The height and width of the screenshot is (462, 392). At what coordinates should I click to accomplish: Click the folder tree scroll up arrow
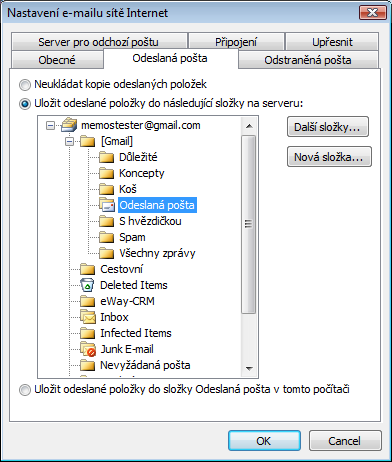click(x=249, y=126)
